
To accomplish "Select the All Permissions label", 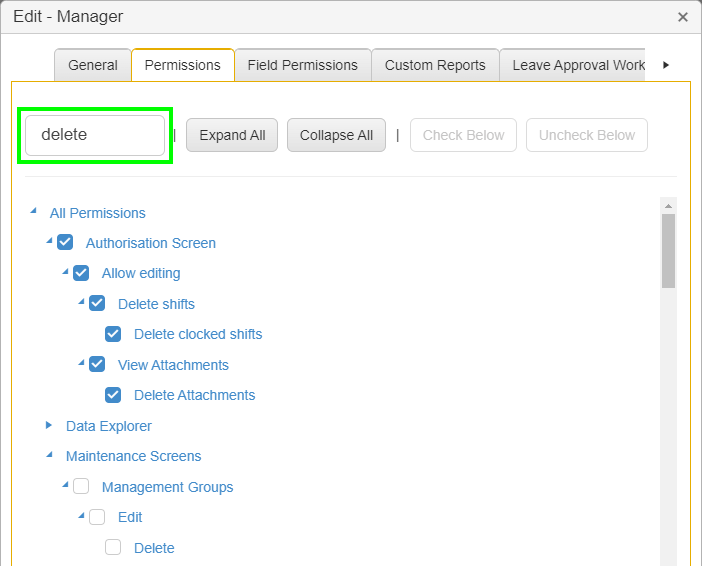I will click(x=98, y=213).
